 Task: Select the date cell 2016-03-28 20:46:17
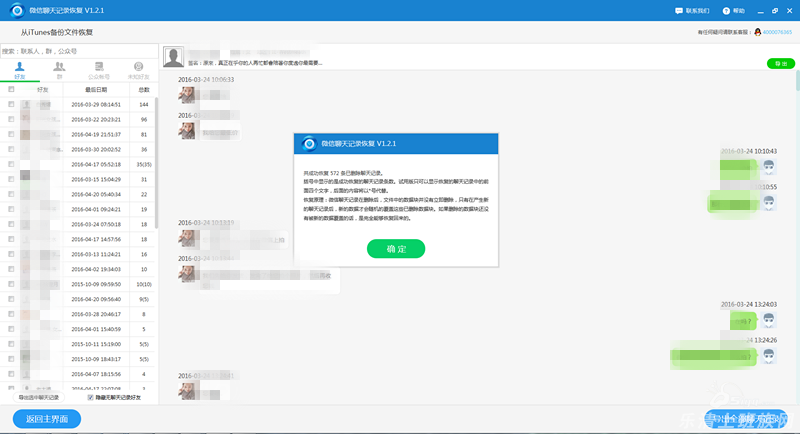pos(96,314)
